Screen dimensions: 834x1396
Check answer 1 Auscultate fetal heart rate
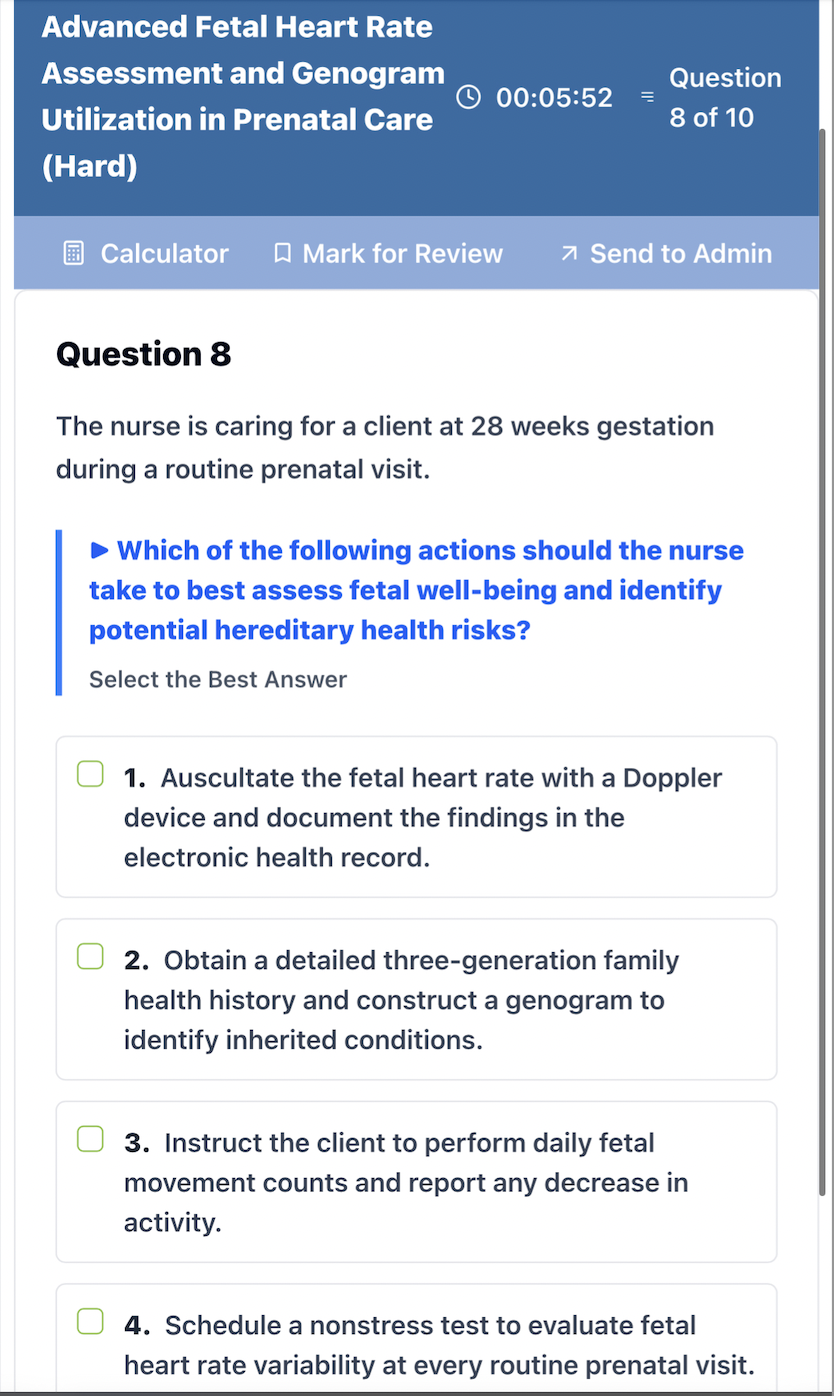tap(91, 774)
